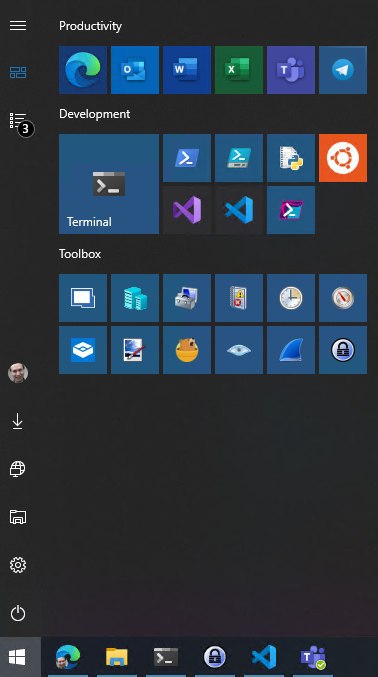Launch the Python script tile
The height and width of the screenshot is (677, 378).
tap(291, 158)
